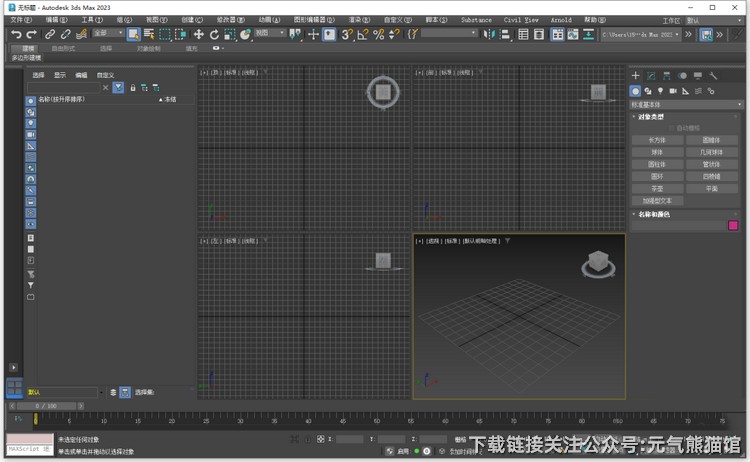
Task: Click the 茶壶 teapot button
Action: point(657,188)
